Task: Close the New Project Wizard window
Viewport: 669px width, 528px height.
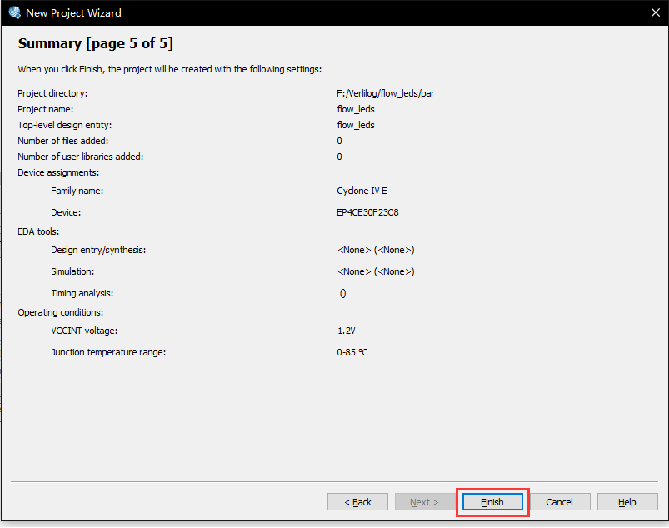Action: pos(656,13)
